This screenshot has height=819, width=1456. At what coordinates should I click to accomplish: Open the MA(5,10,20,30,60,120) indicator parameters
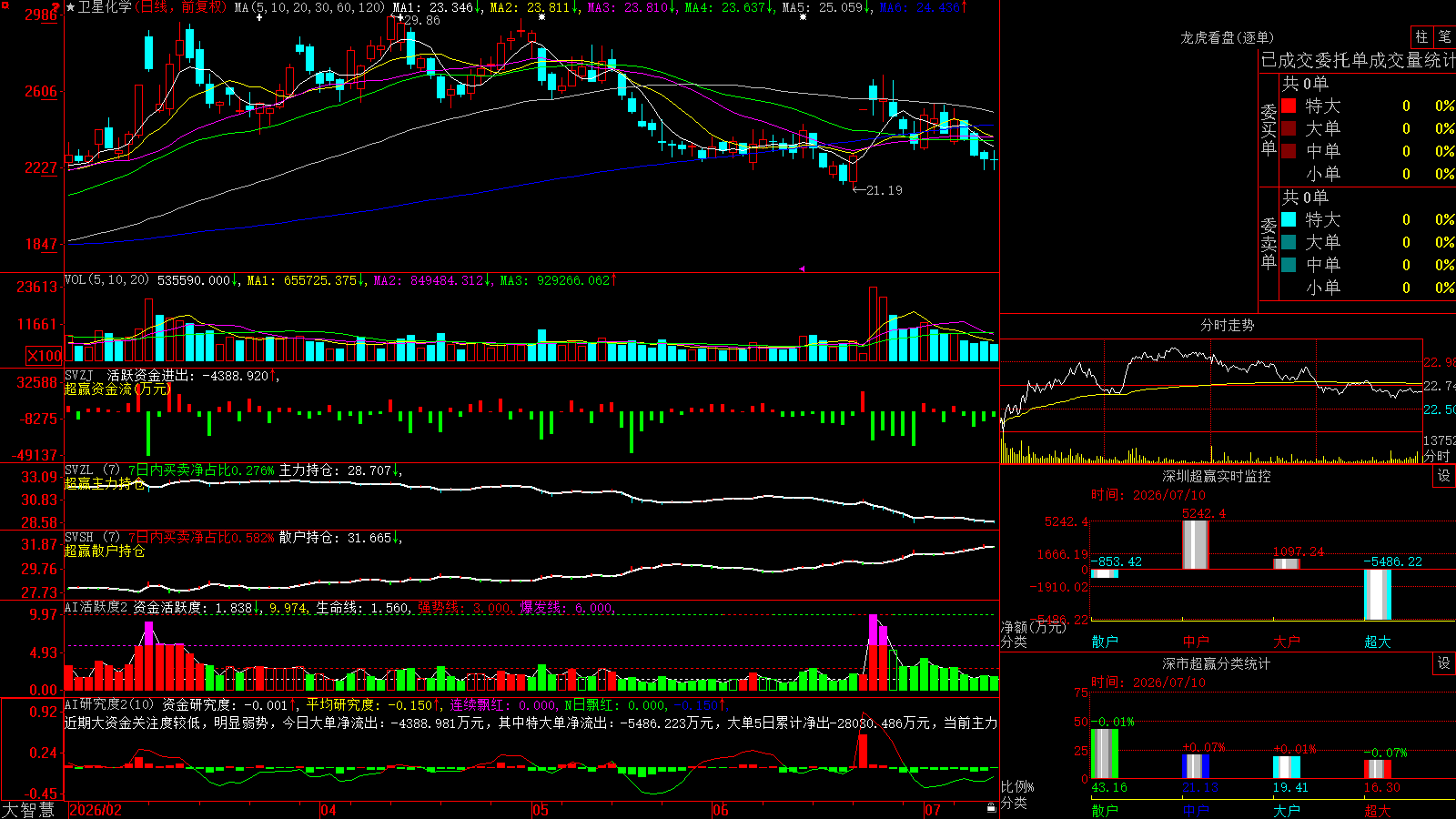point(310,7)
